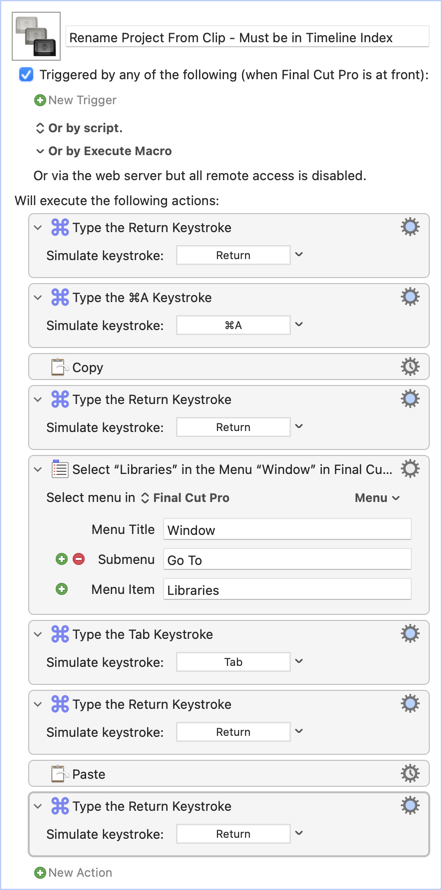The image size is (442, 890).
Task: Open gear menu of the Copy action
Action: tap(410, 367)
